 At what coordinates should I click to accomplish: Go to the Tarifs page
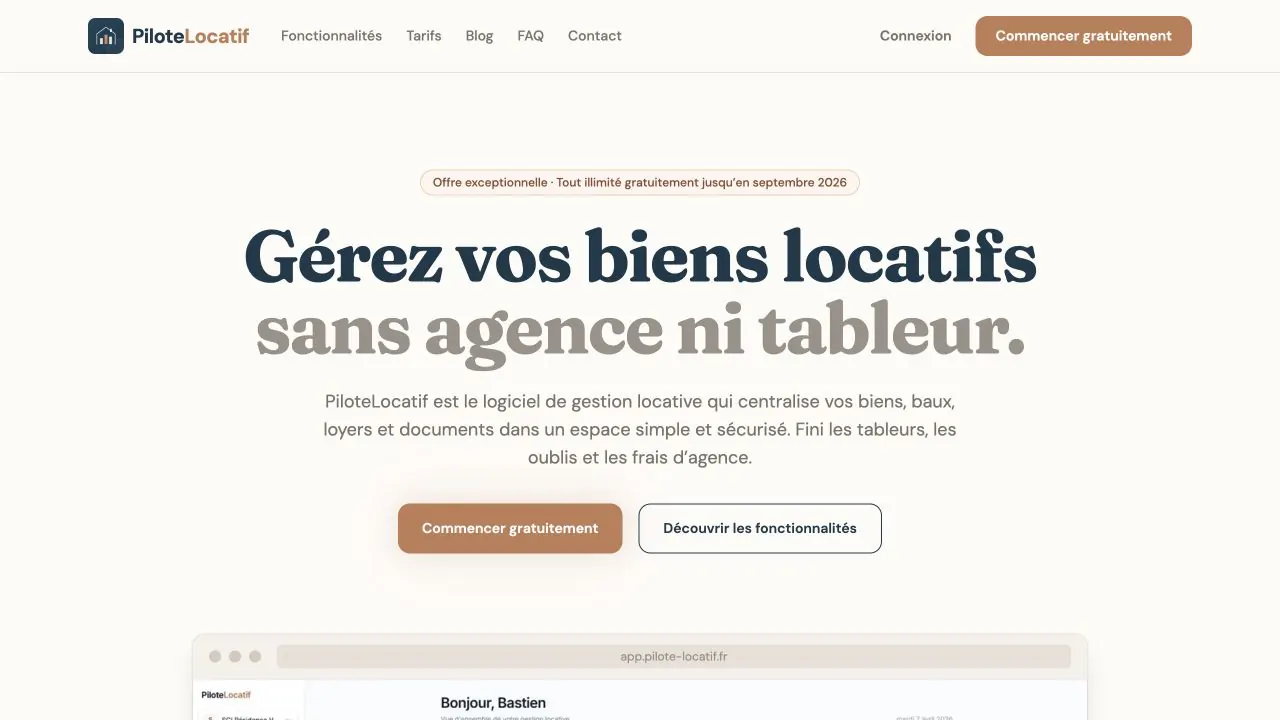coord(424,36)
